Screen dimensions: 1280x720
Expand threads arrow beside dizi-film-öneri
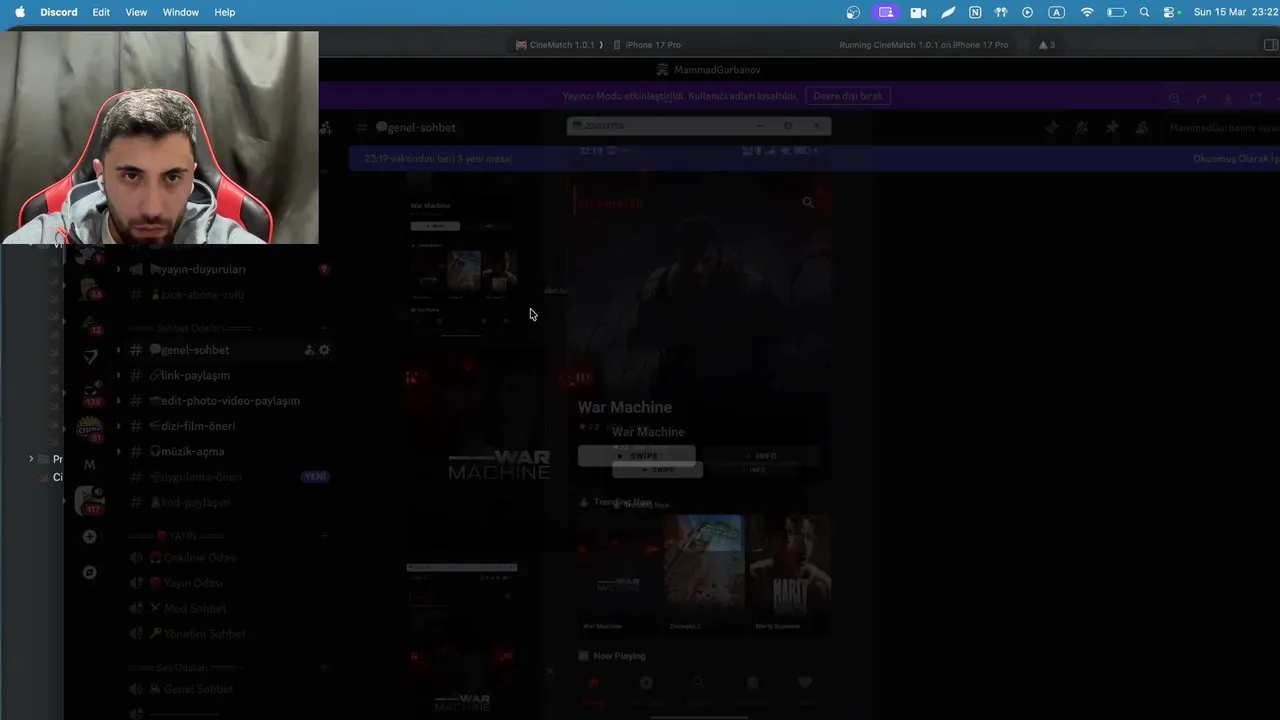click(x=119, y=426)
